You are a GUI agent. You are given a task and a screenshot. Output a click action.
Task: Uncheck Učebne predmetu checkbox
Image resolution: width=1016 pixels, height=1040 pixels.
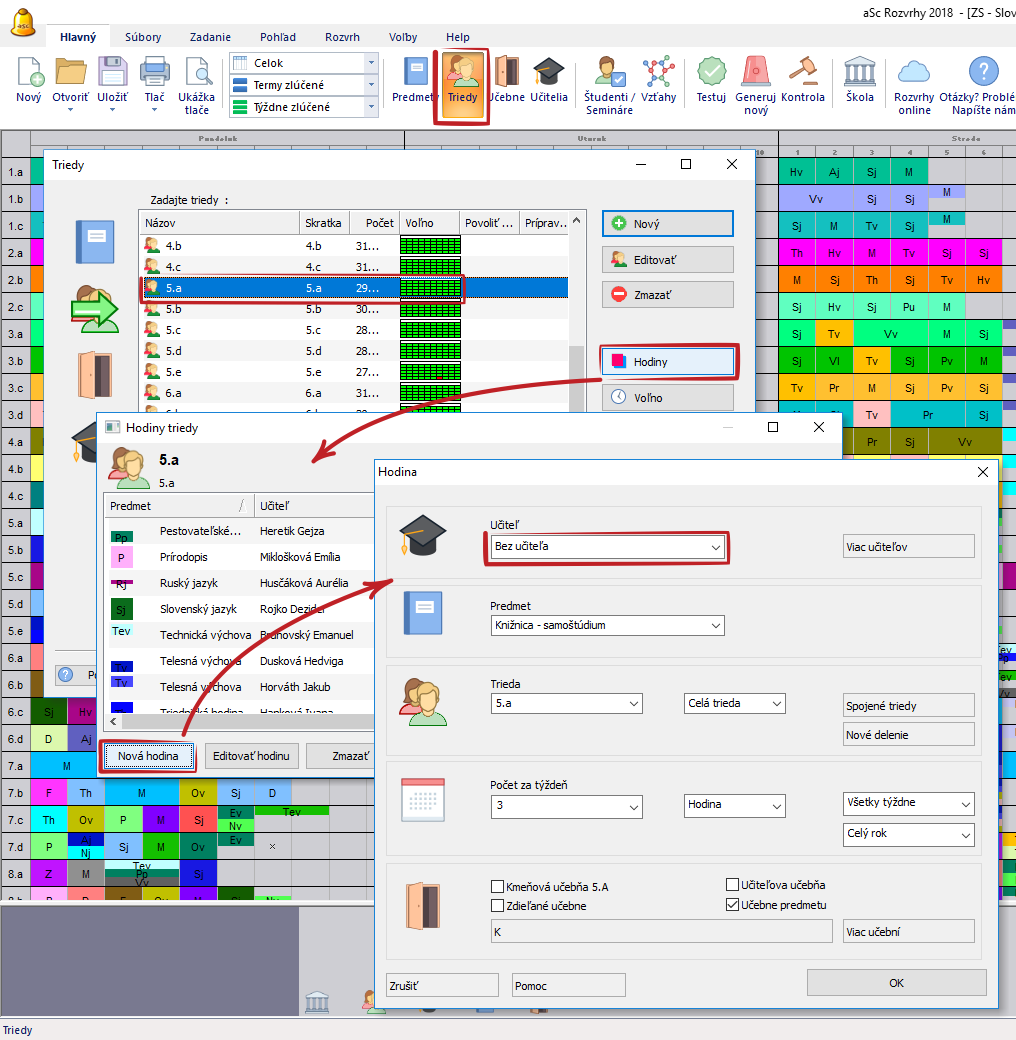click(x=732, y=906)
